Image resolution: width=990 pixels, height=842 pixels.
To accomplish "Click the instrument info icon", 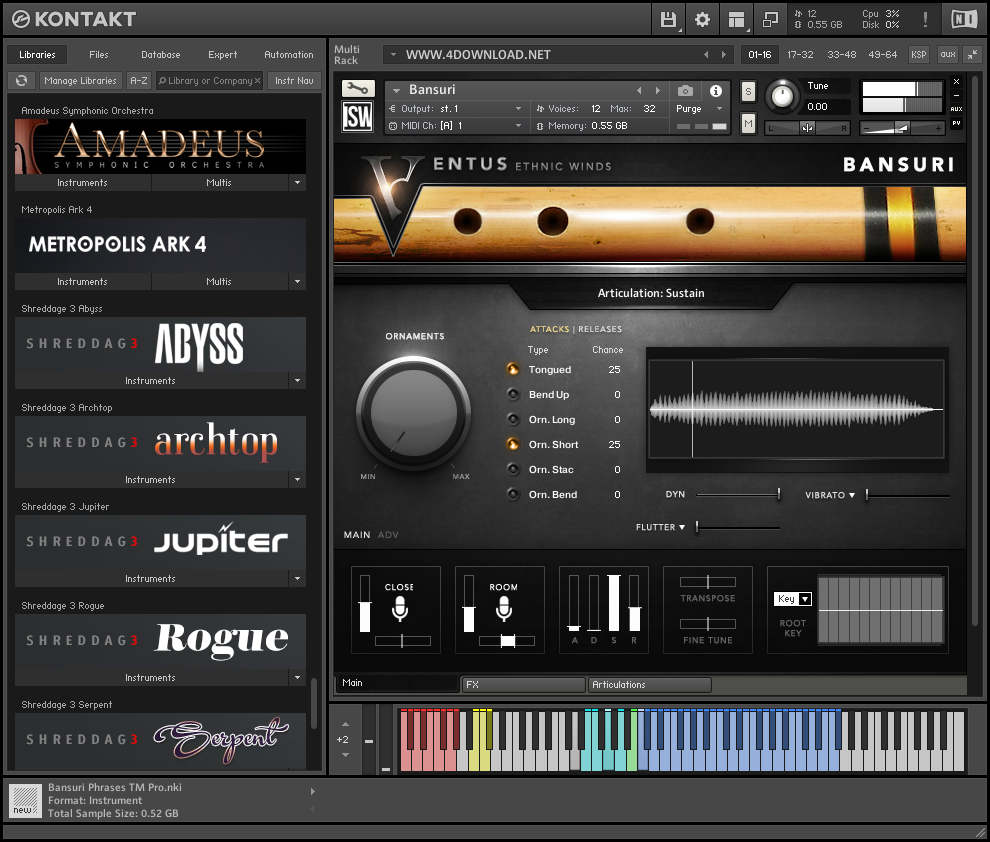I will click(x=715, y=90).
